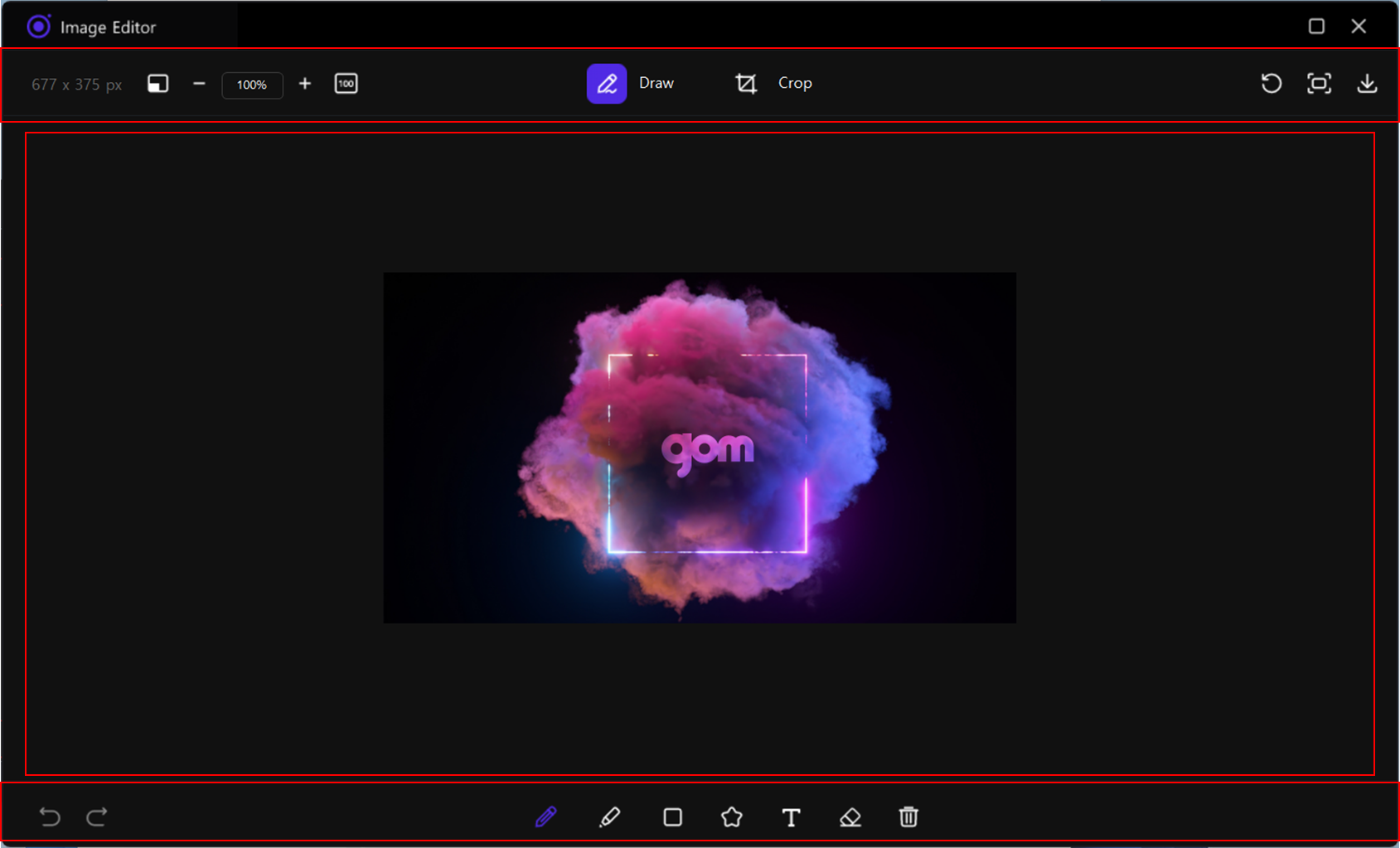Image resolution: width=1400 pixels, height=848 pixels.
Task: Select the Pen drawing tool
Action: coord(546,817)
